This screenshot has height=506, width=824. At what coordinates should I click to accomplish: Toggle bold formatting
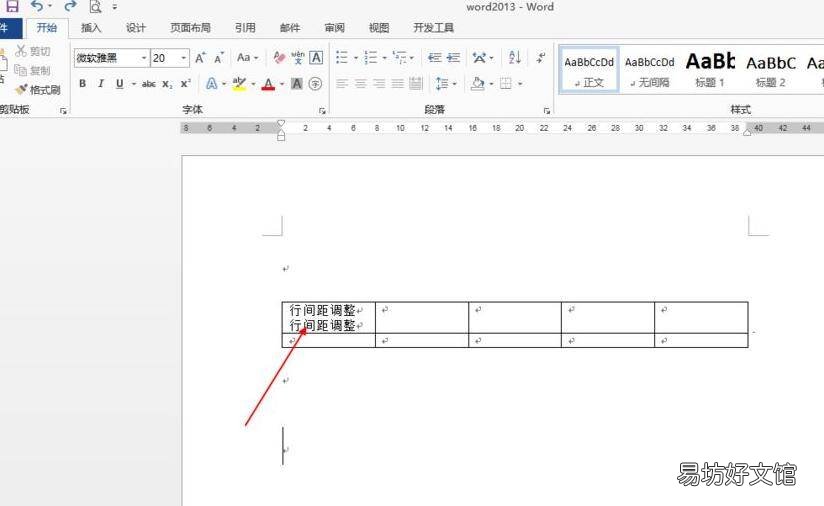pyautogui.click(x=83, y=84)
